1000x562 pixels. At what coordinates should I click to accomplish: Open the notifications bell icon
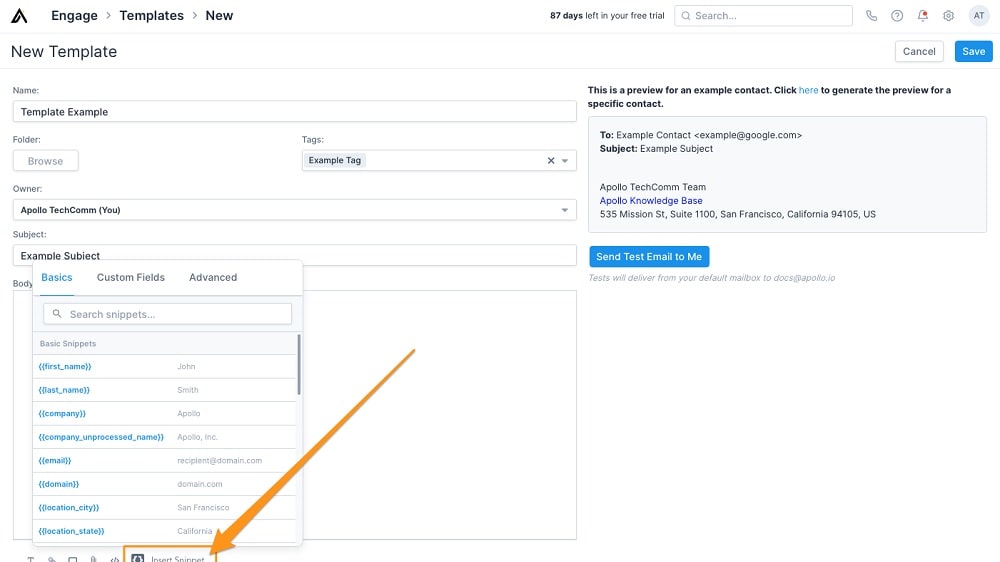[922, 16]
